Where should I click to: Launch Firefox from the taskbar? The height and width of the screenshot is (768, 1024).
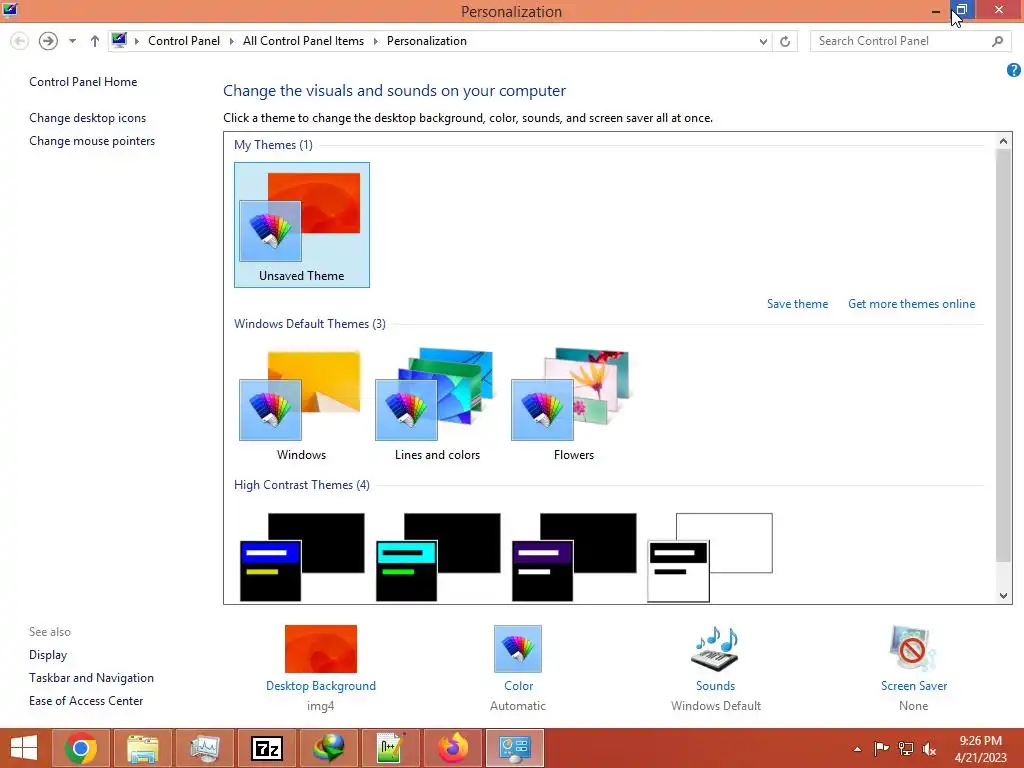point(452,748)
